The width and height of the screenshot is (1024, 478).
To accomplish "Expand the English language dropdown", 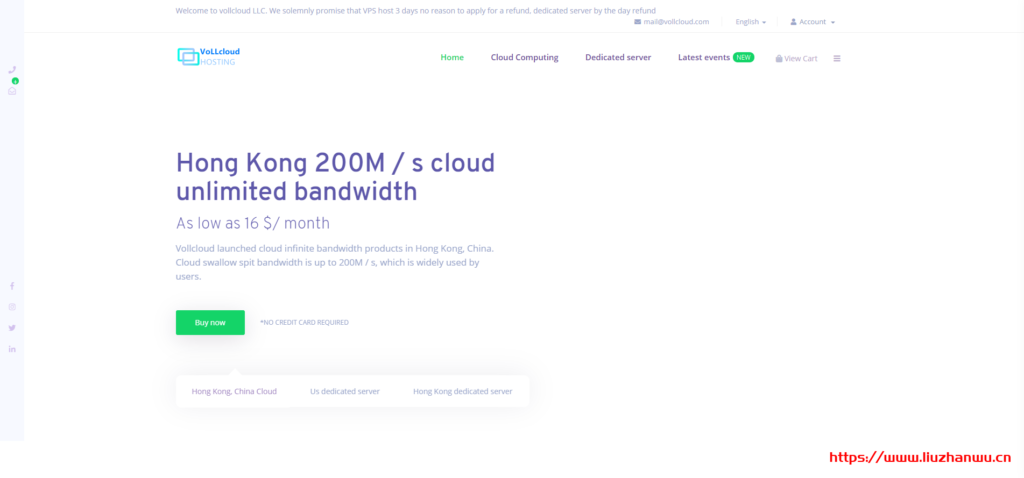I will click(x=750, y=21).
